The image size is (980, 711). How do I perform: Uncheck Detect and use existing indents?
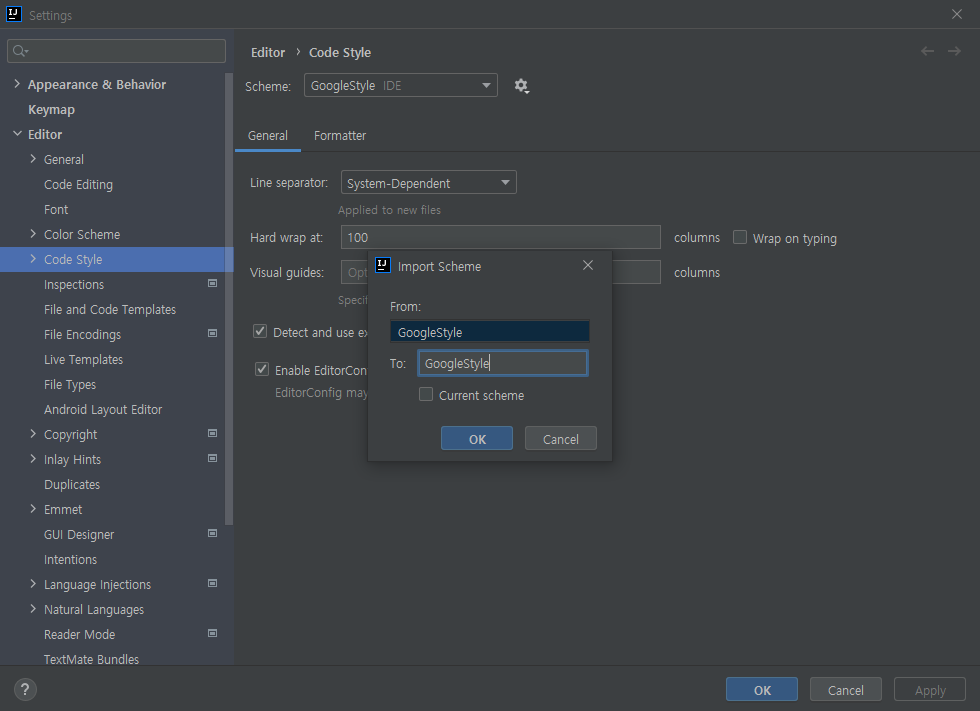(x=260, y=332)
